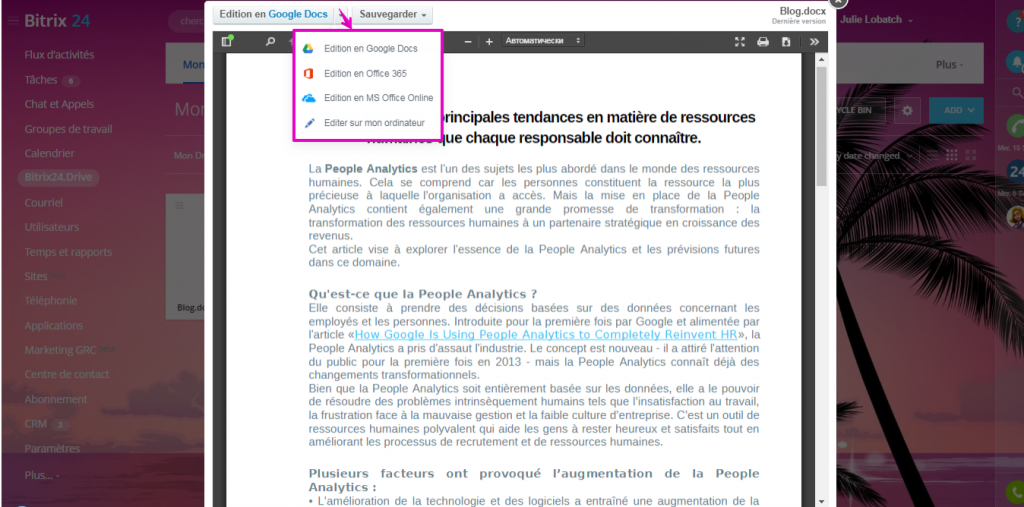Choose Edition en Google Docs from menu
Viewport: 1024px width, 507px height.
368,48
